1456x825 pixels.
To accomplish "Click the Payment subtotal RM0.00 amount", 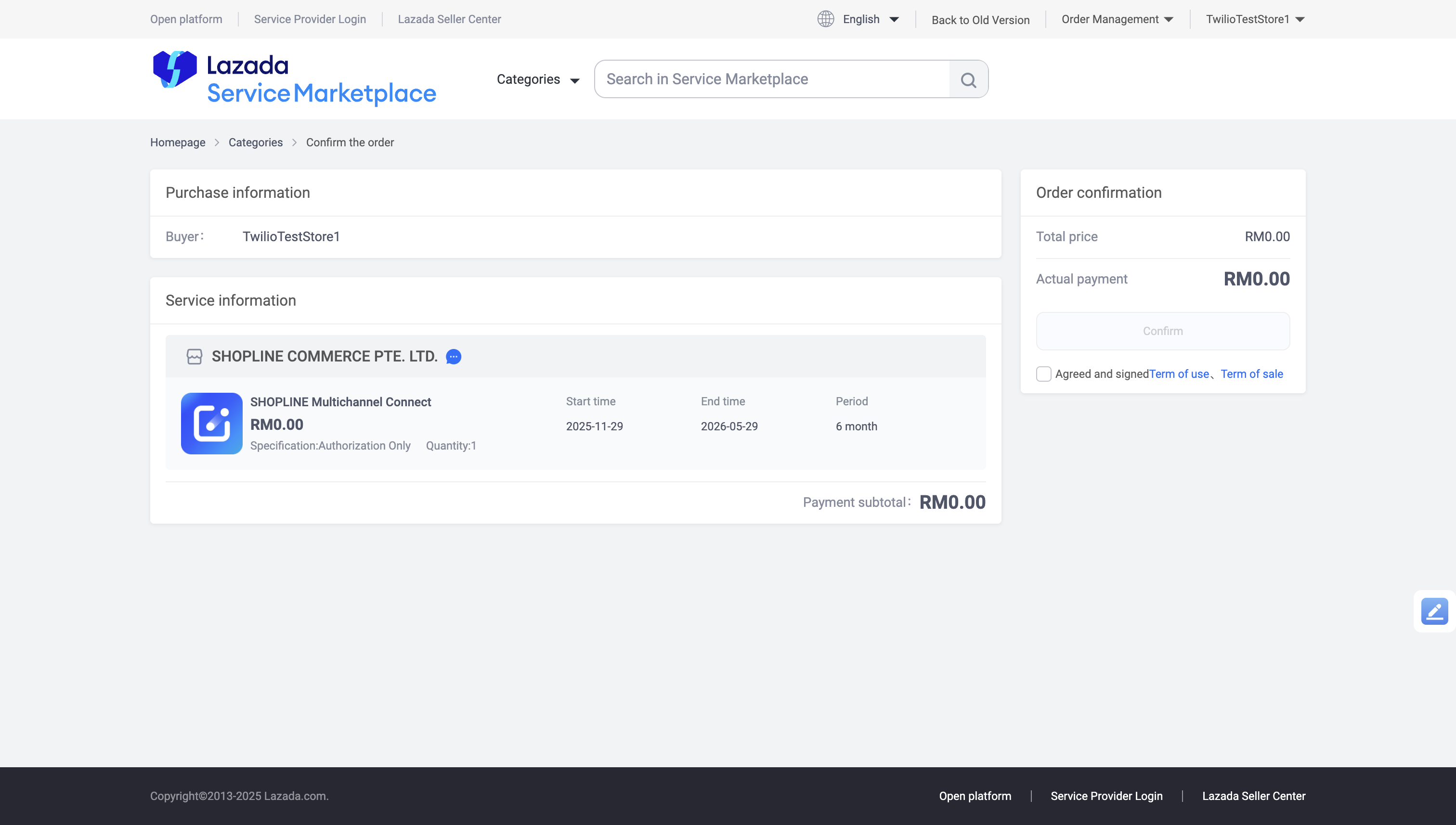I will [x=952, y=502].
